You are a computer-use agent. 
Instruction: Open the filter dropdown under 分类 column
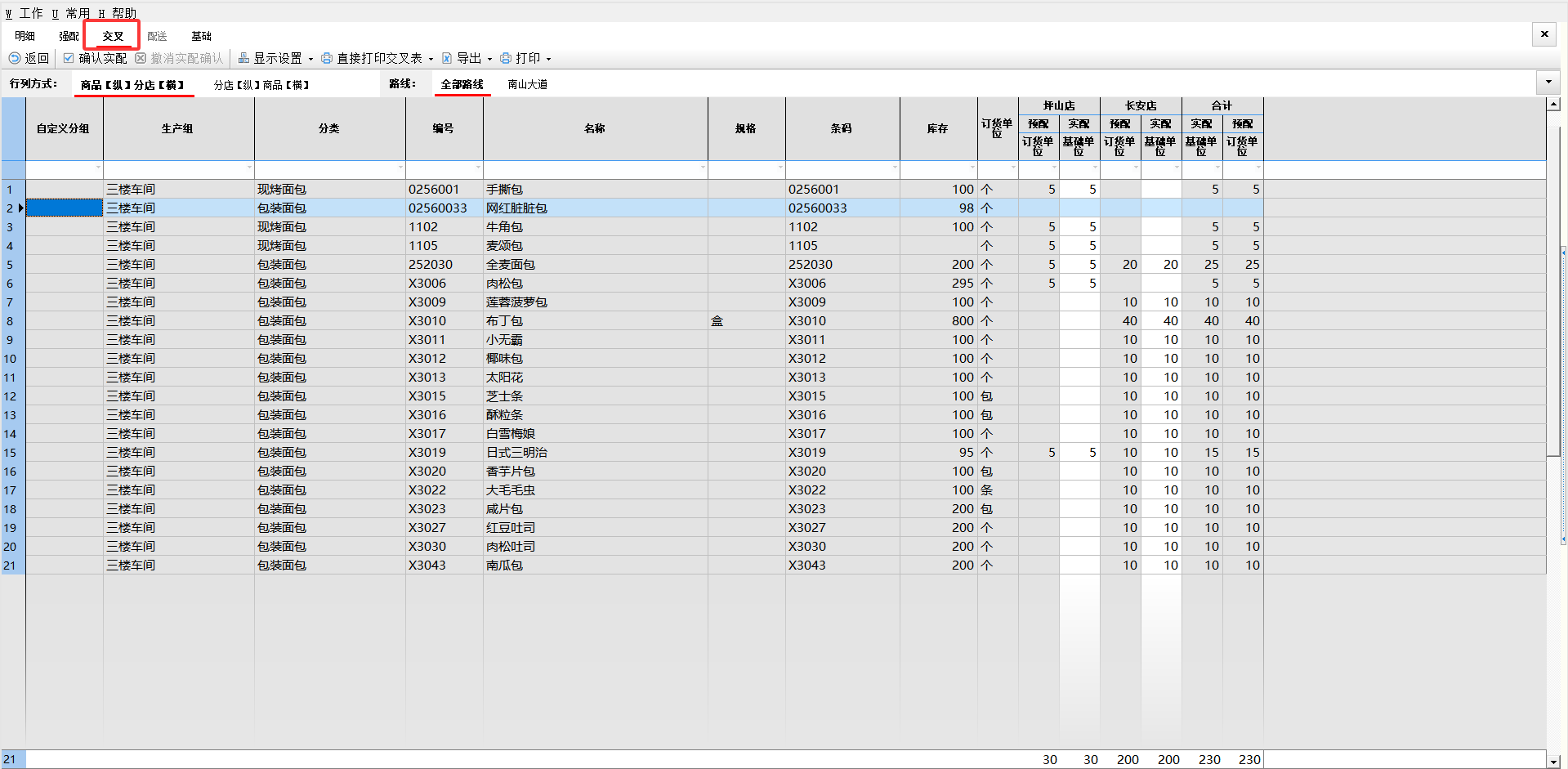click(400, 168)
